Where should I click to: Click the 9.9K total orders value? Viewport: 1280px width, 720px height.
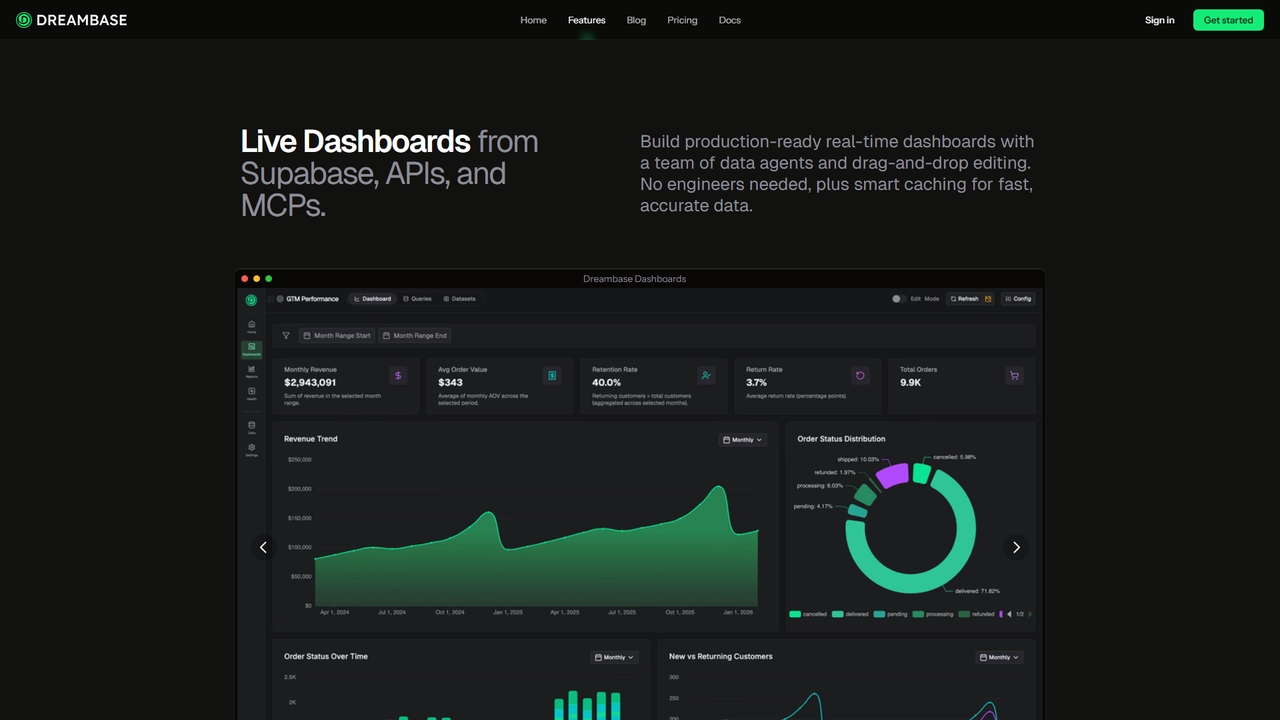click(910, 382)
